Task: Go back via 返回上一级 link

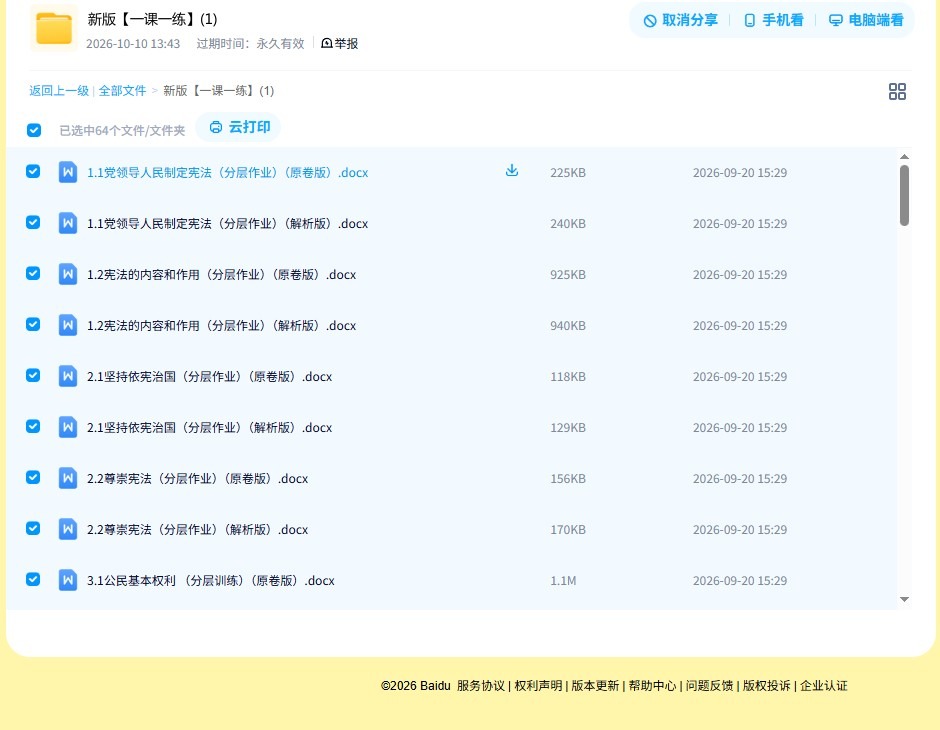Action: tap(59, 91)
